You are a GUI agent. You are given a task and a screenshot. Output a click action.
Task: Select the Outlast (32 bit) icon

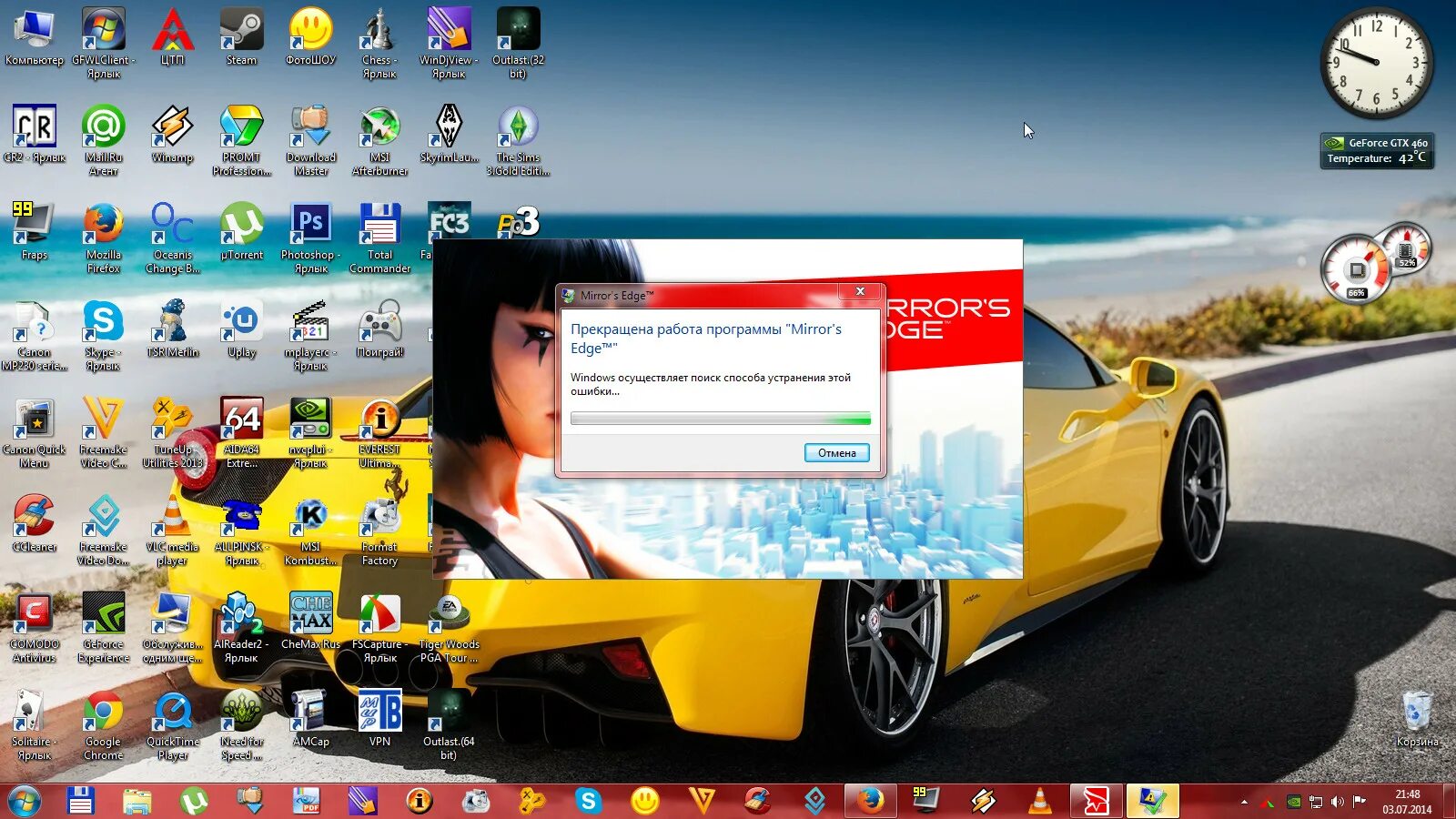point(518,42)
